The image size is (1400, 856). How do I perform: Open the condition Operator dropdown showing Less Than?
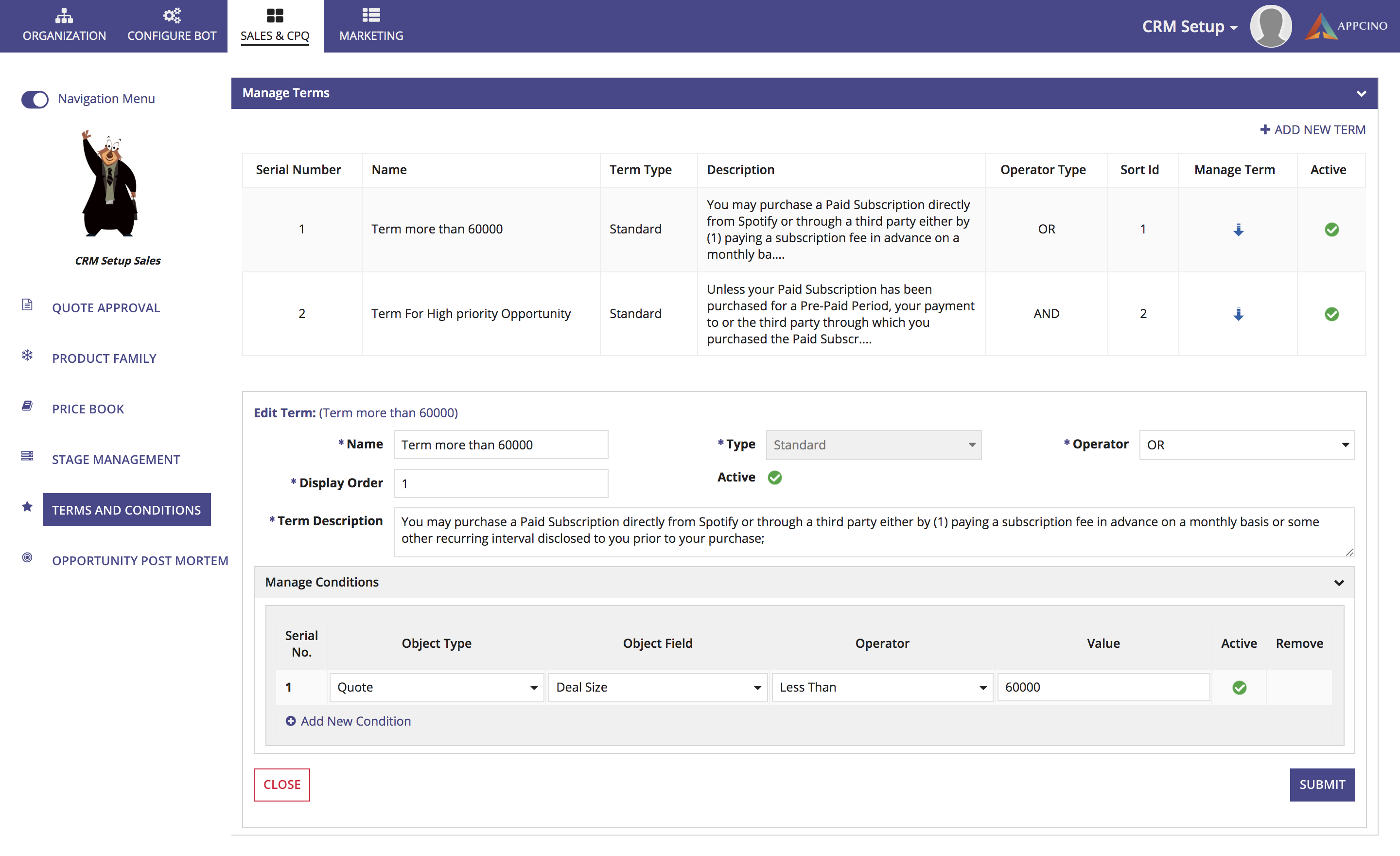882,687
